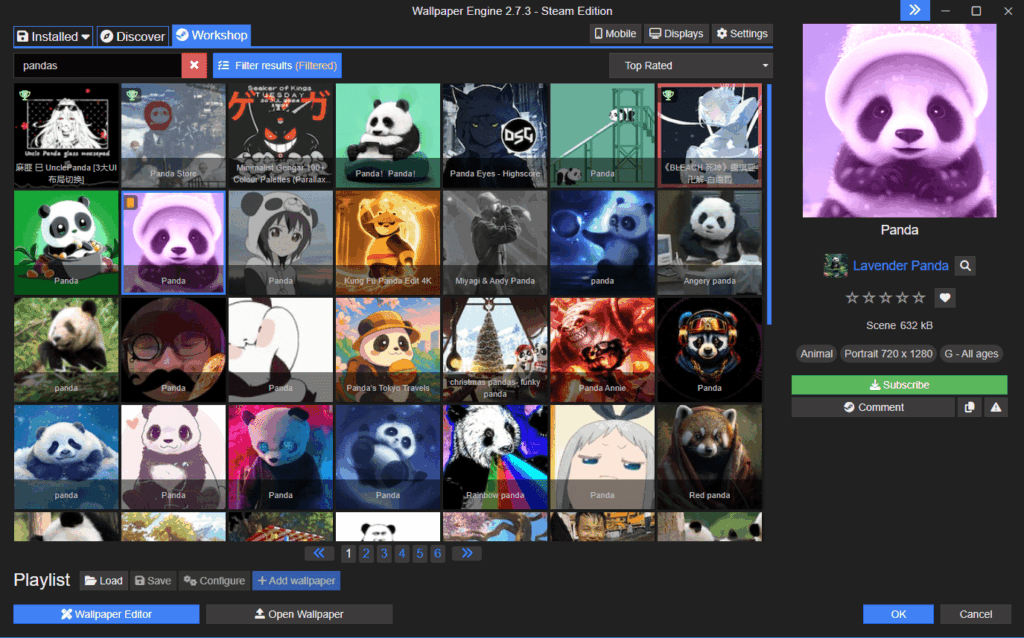The image size is (1024, 638).
Task: Switch to the Discover tab
Action: click(133, 36)
